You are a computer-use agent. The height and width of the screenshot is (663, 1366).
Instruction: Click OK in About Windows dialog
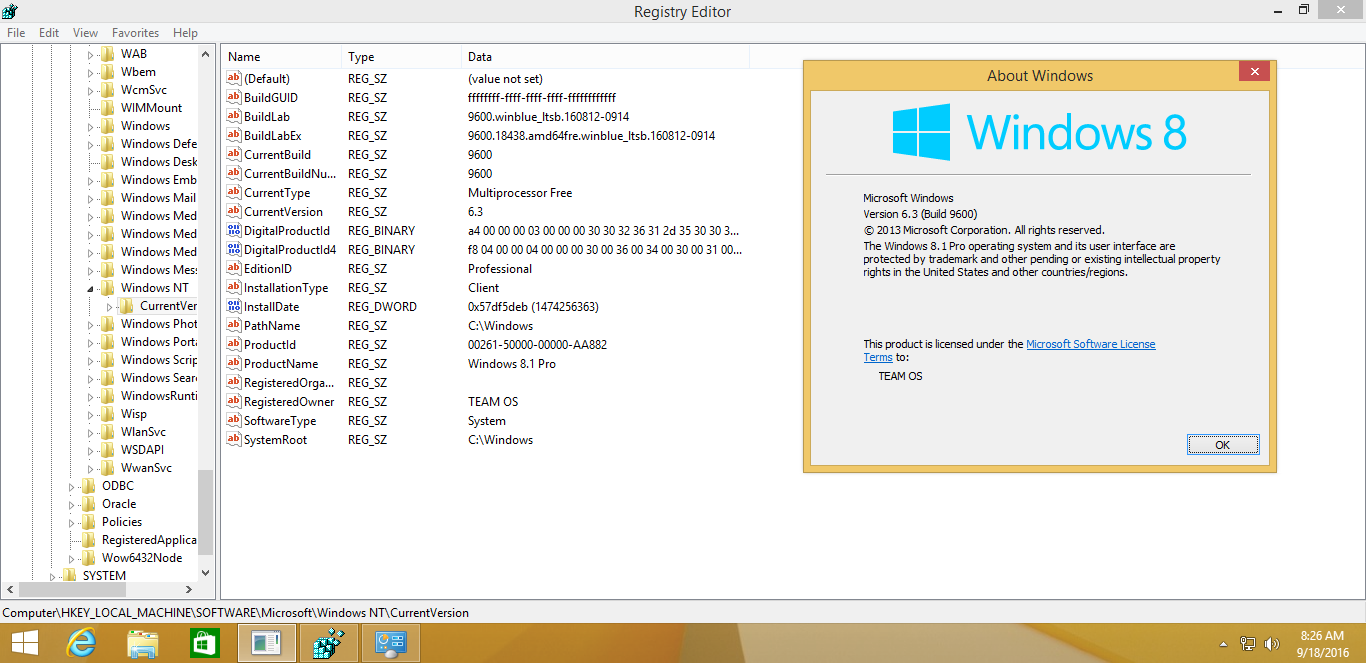click(x=1223, y=445)
